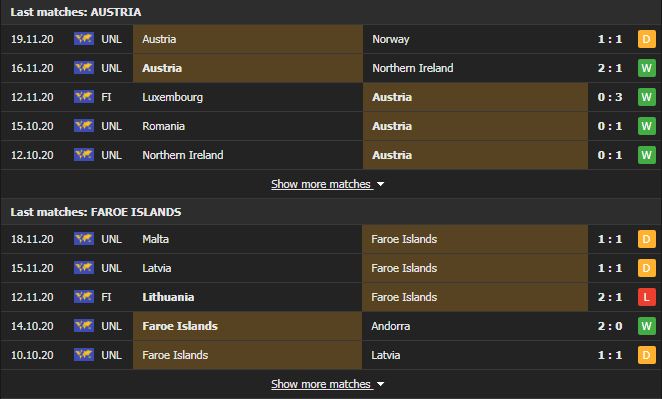Open the Northern Ireland link on 16.11.20 row
The width and height of the screenshot is (662, 399).
412,68
